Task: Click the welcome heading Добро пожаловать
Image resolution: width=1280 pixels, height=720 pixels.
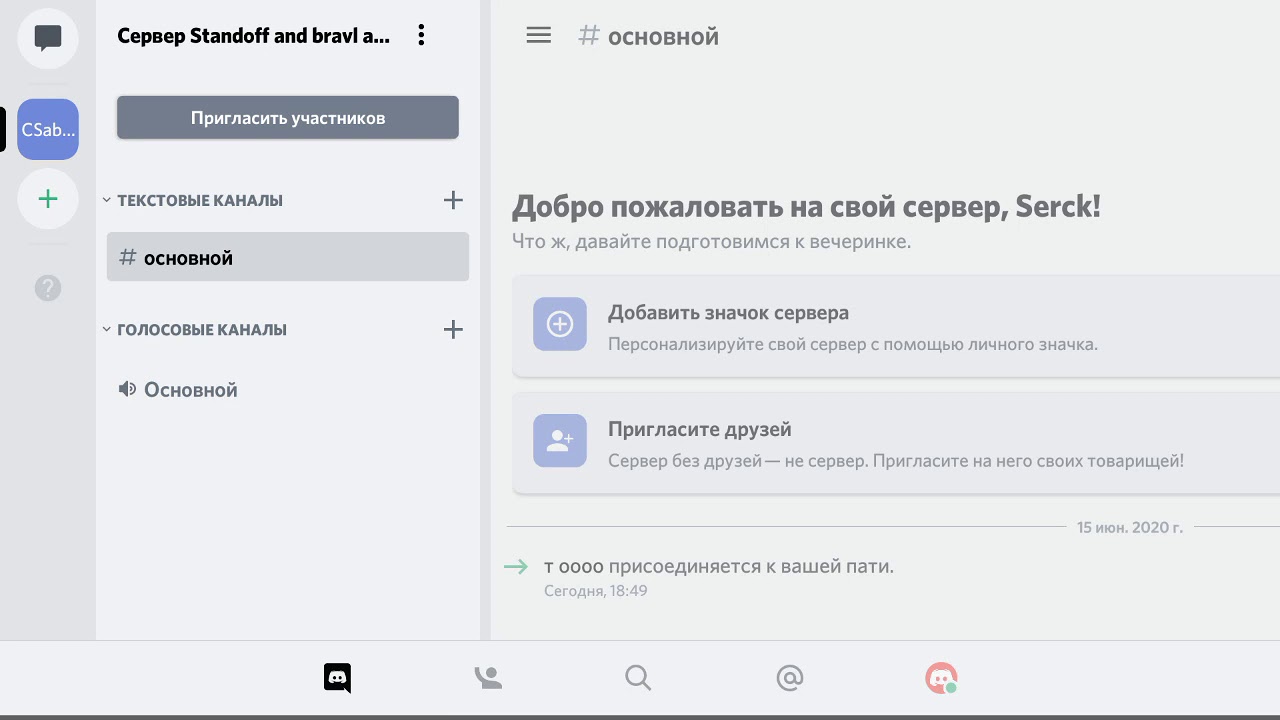Action: tap(806, 207)
